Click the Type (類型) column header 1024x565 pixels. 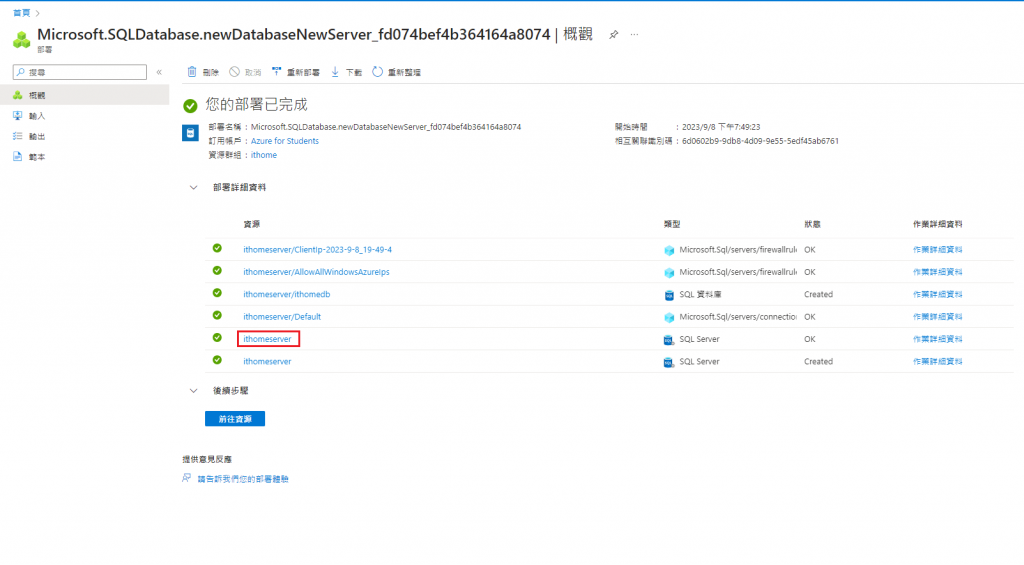(672, 224)
